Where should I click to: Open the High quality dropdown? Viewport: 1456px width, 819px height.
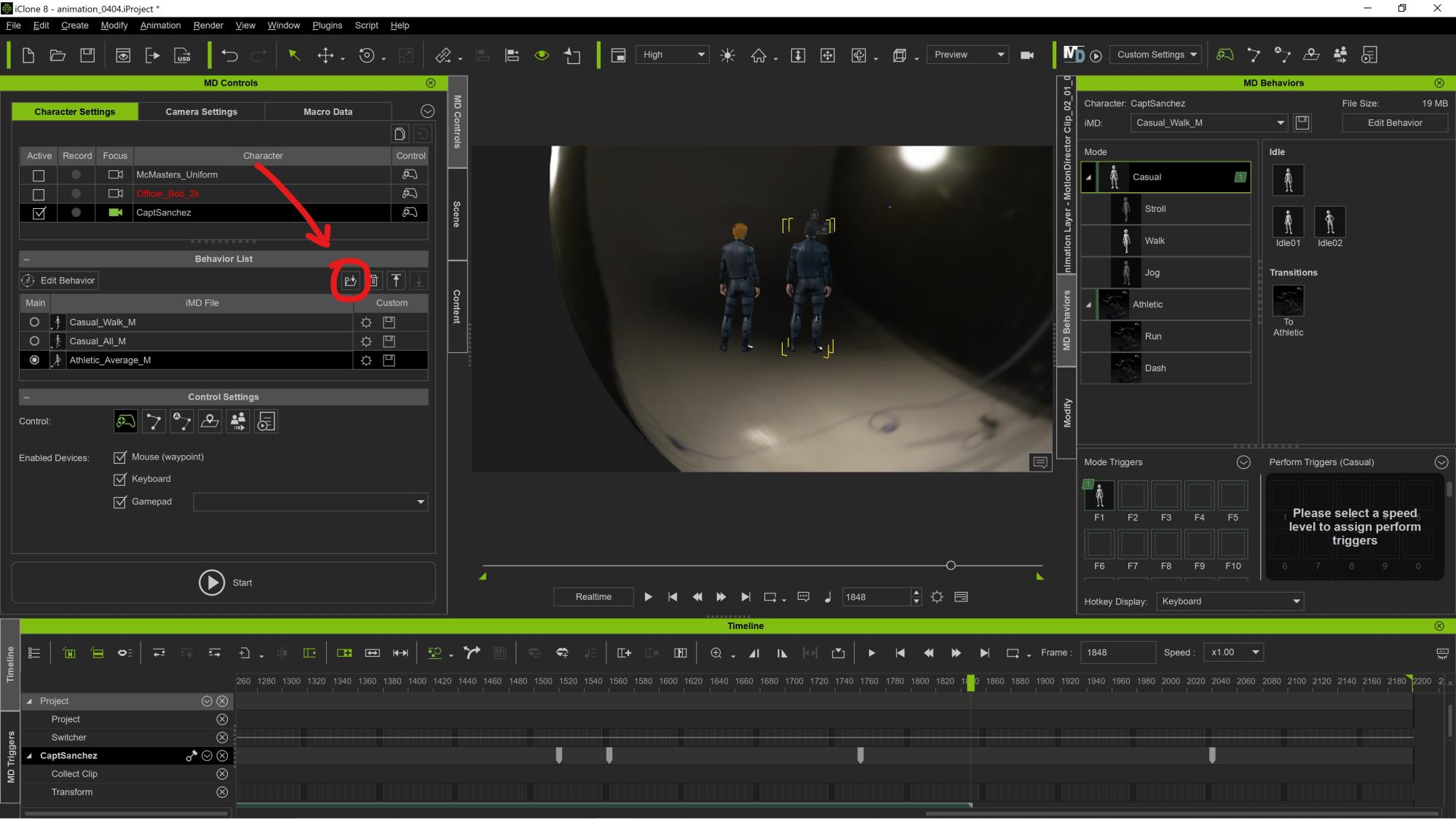tap(673, 55)
